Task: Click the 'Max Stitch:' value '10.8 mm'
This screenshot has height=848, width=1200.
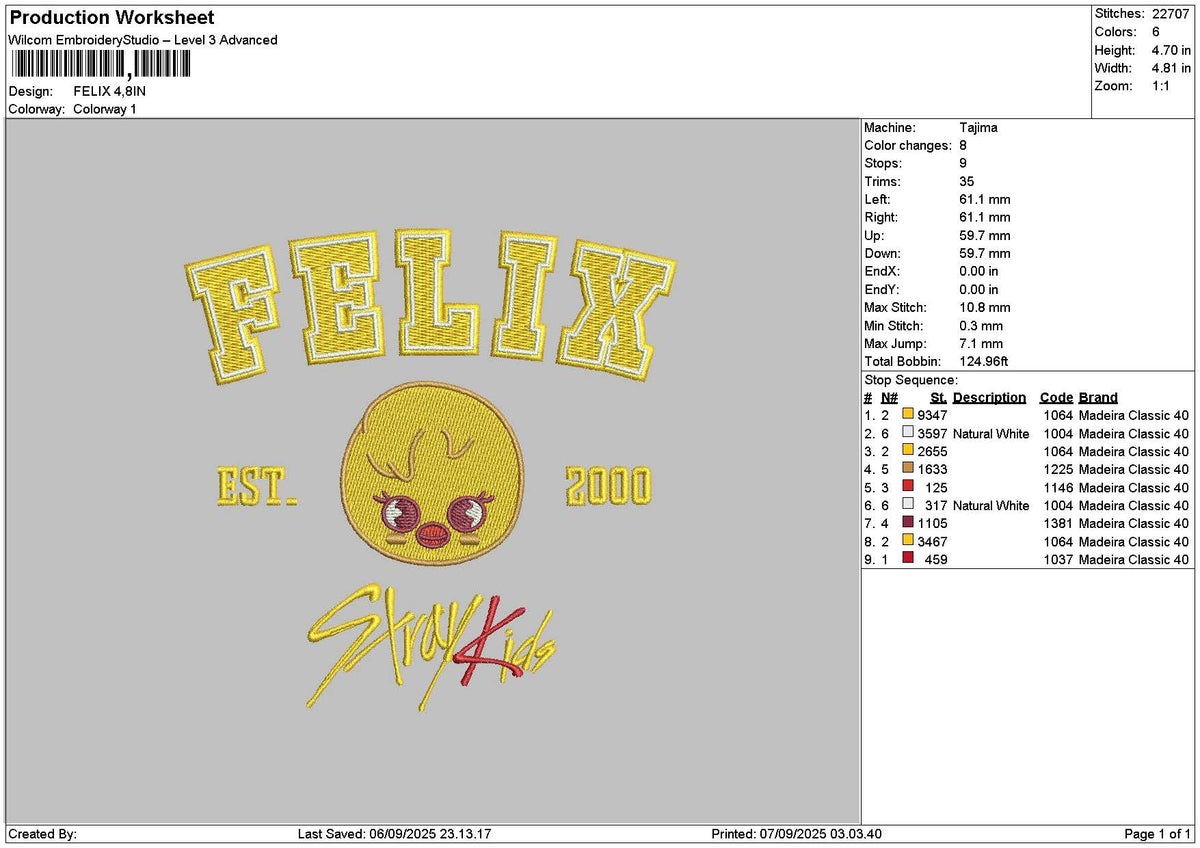Action: (x=985, y=307)
